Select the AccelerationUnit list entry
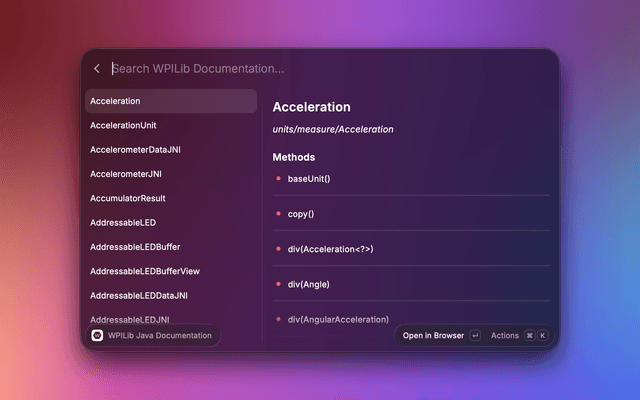This screenshot has width=640, height=400. pyautogui.click(x=171, y=125)
